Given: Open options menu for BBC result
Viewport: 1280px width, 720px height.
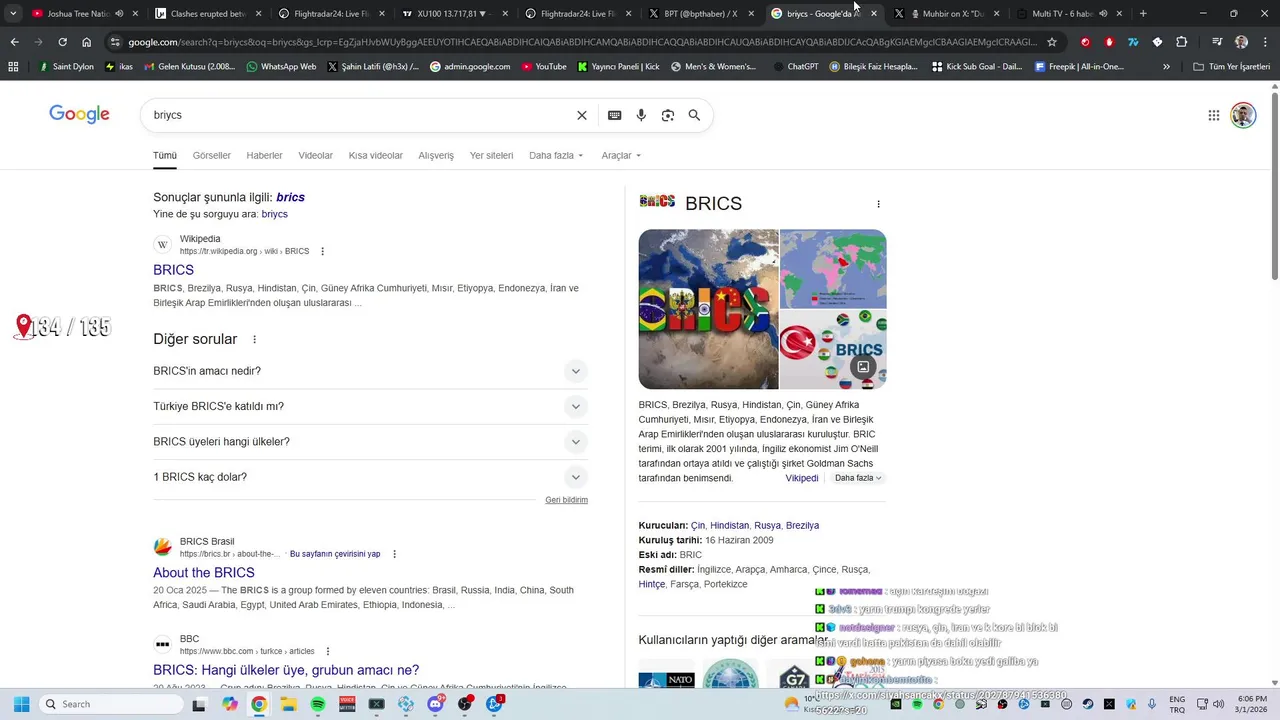Looking at the screenshot, I should coord(327,651).
